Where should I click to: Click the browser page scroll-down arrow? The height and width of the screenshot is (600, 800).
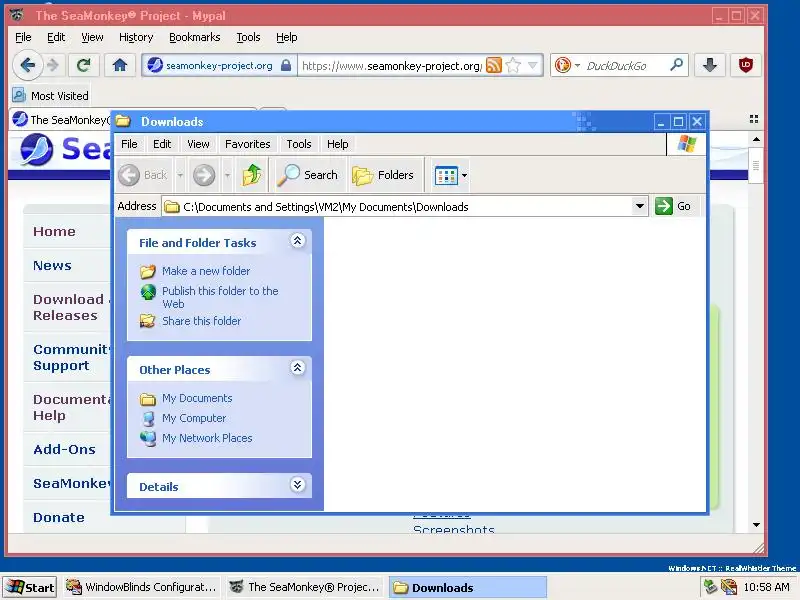point(756,524)
